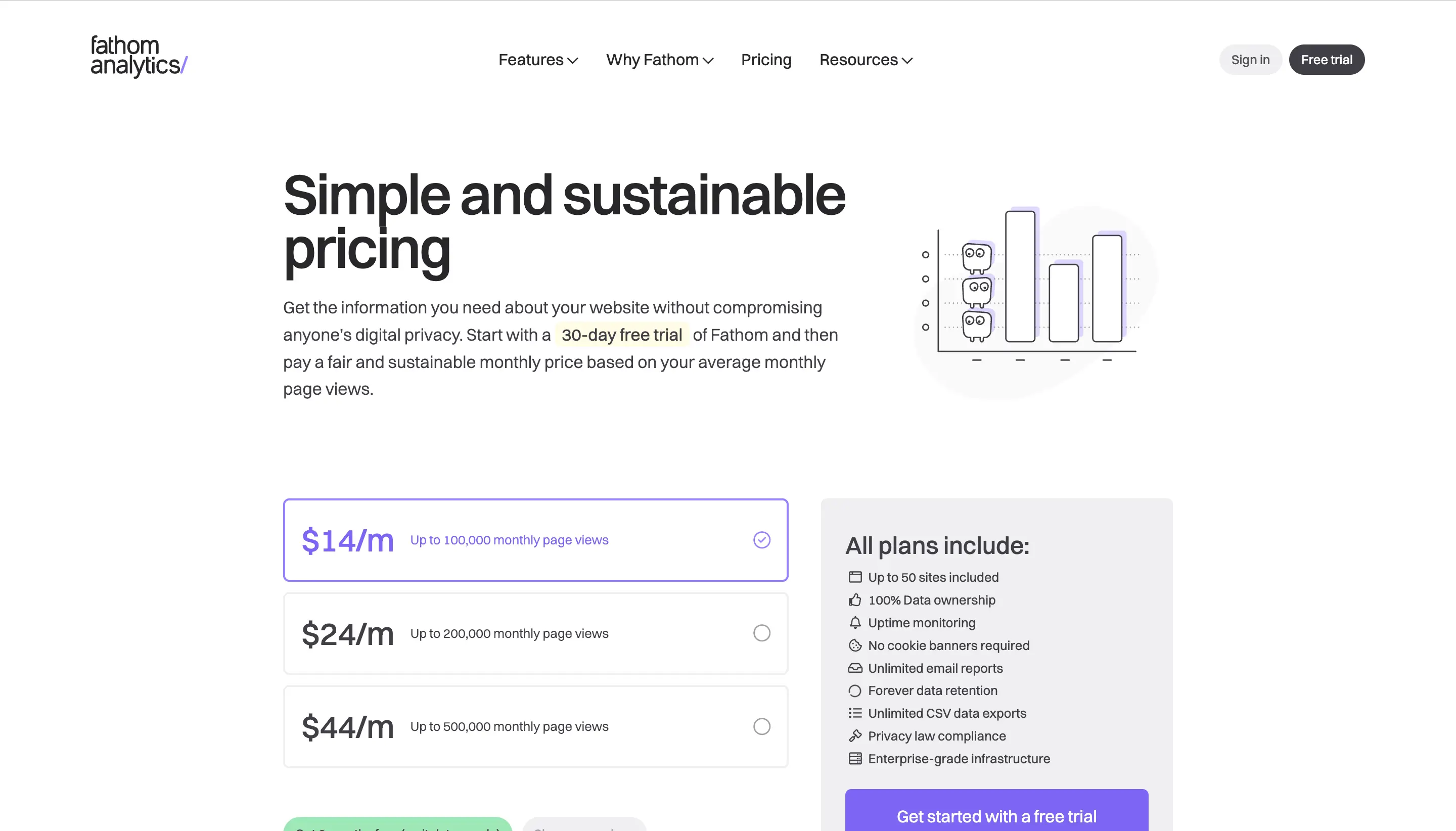Click the browser window icon beside 50 sites
This screenshot has height=831, width=1456.
(x=854, y=577)
